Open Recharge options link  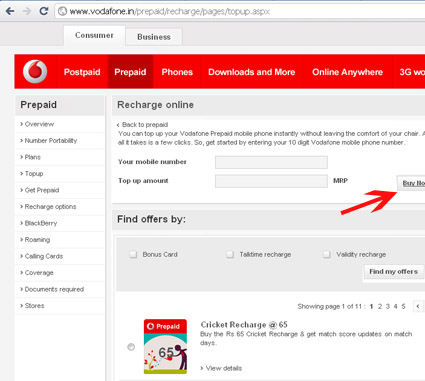tap(50, 207)
